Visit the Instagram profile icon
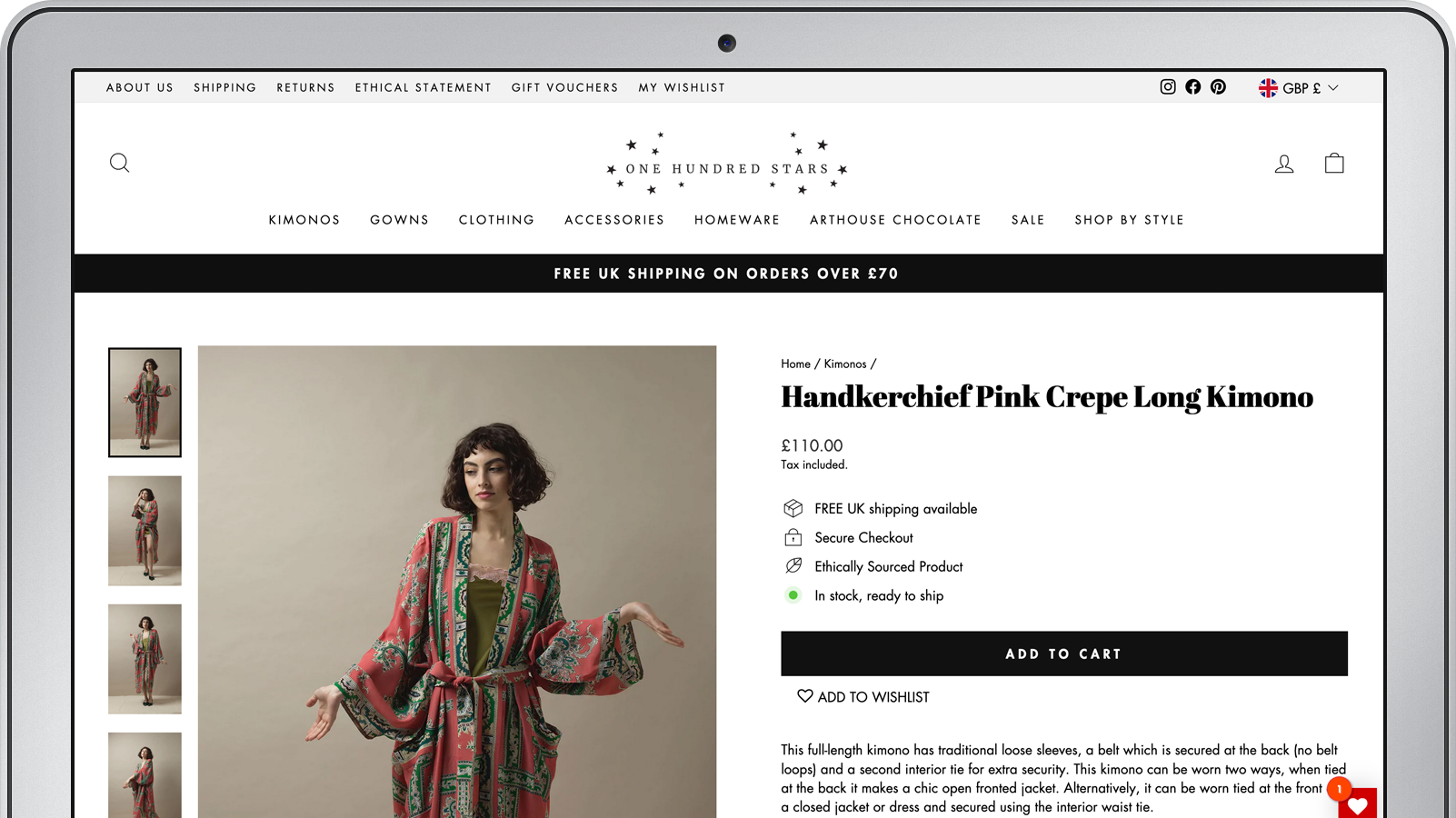Viewport: 1456px width, 818px height. [x=1168, y=87]
